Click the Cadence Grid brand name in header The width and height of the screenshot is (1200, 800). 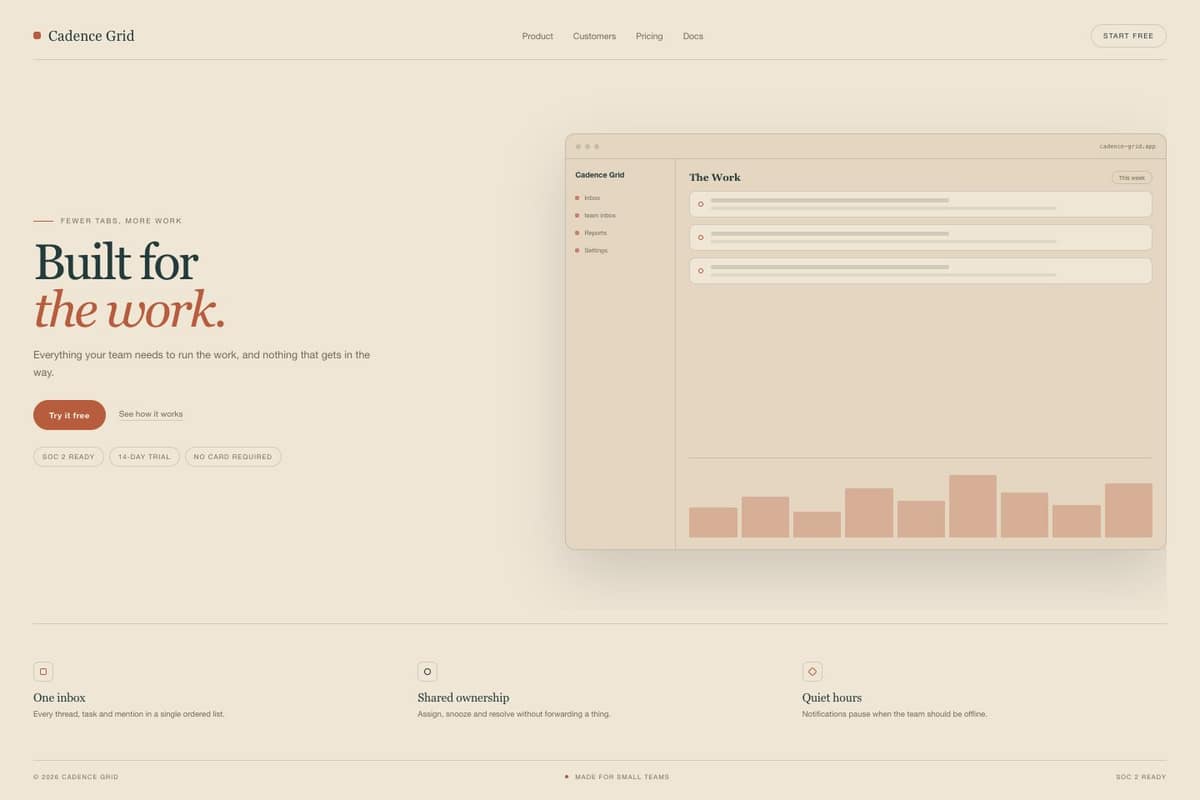click(x=91, y=36)
